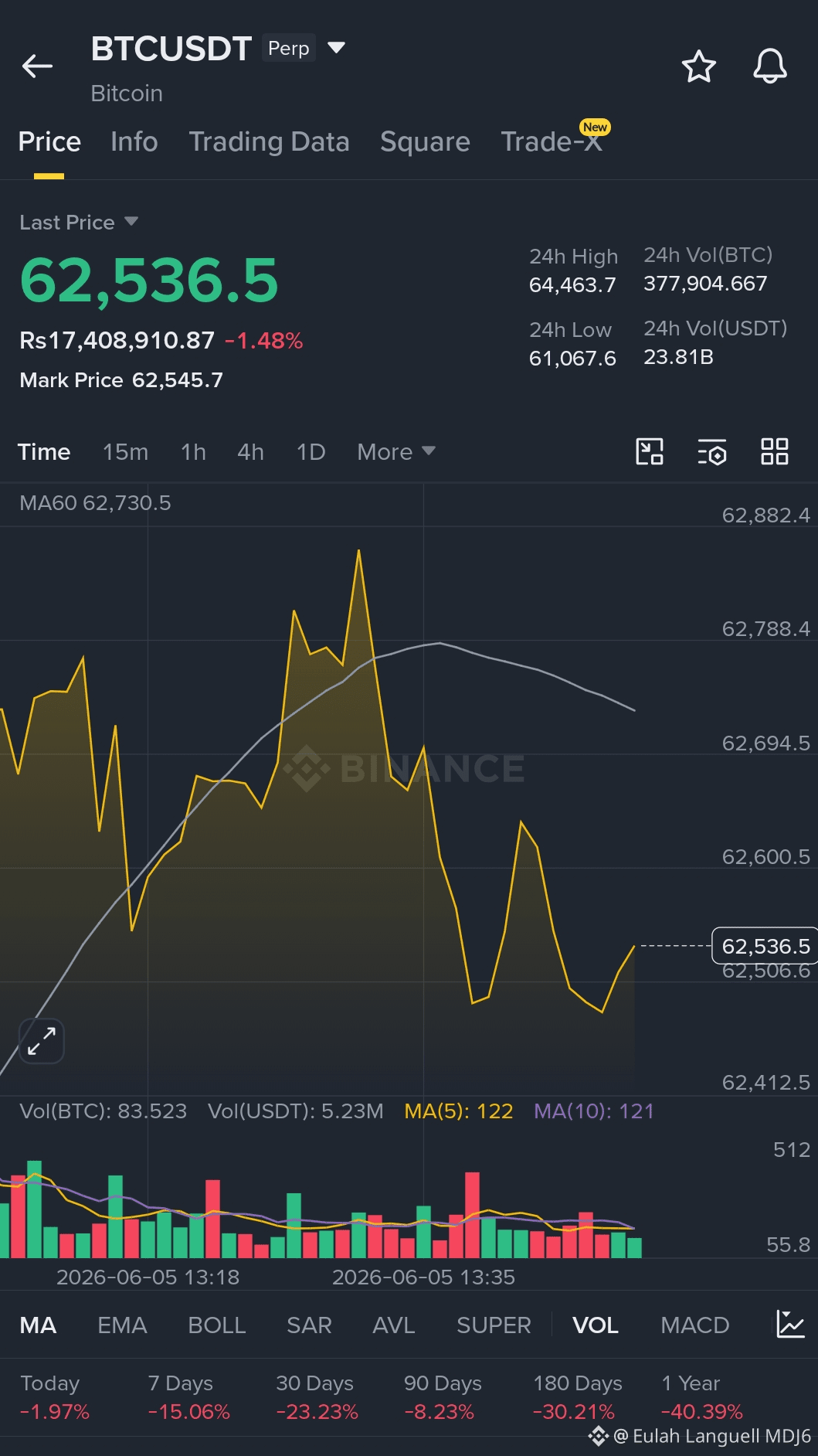The width and height of the screenshot is (818, 1456).
Task: Tap the large 62,536.5 last price
Action: point(149,280)
